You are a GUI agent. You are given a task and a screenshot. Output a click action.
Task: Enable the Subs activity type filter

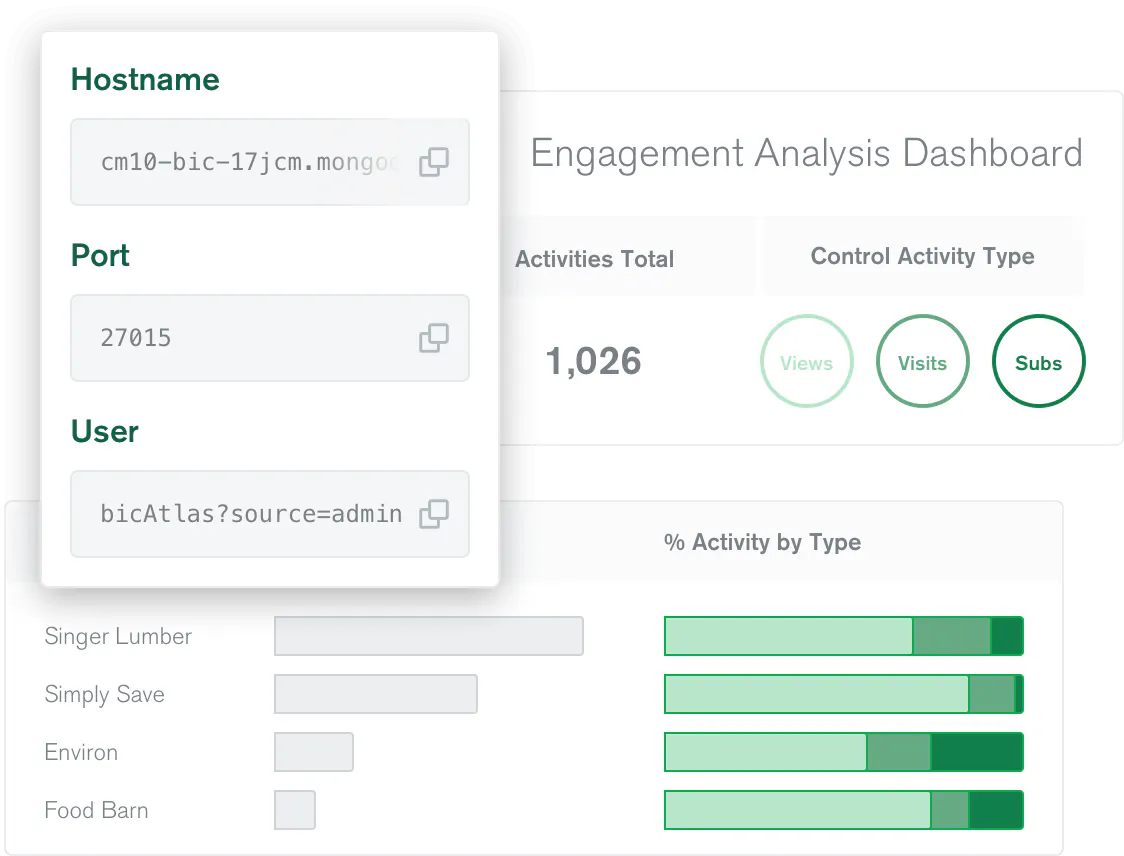[x=1038, y=363]
